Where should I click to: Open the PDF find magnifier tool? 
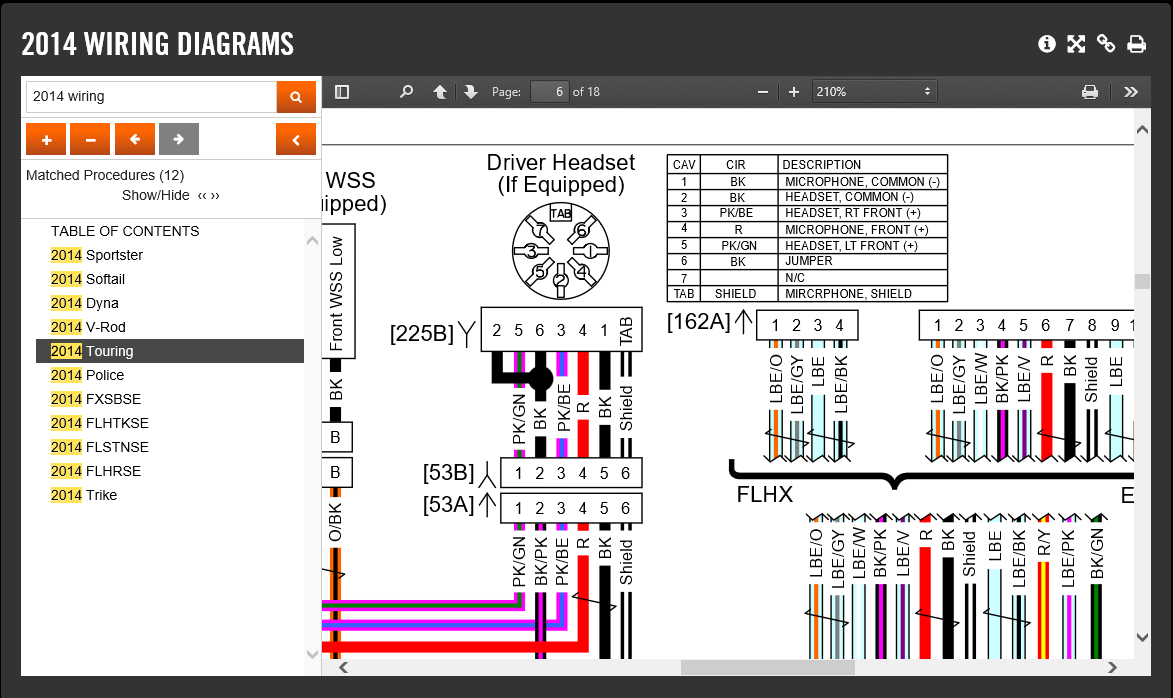coord(406,92)
